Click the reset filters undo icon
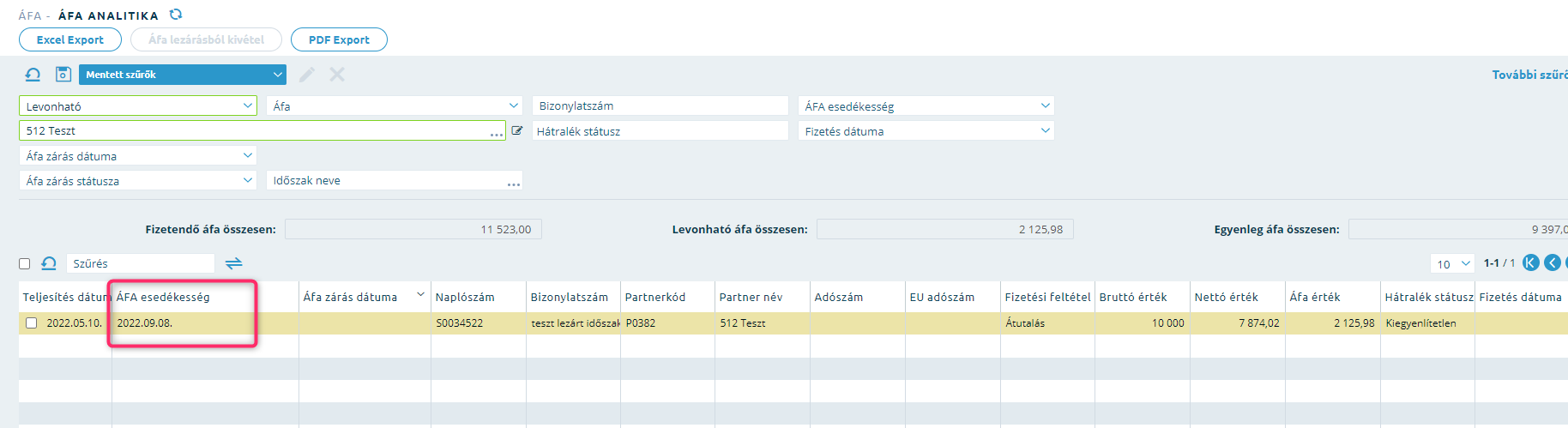Viewport: 1568px width, 428px height. (33, 75)
